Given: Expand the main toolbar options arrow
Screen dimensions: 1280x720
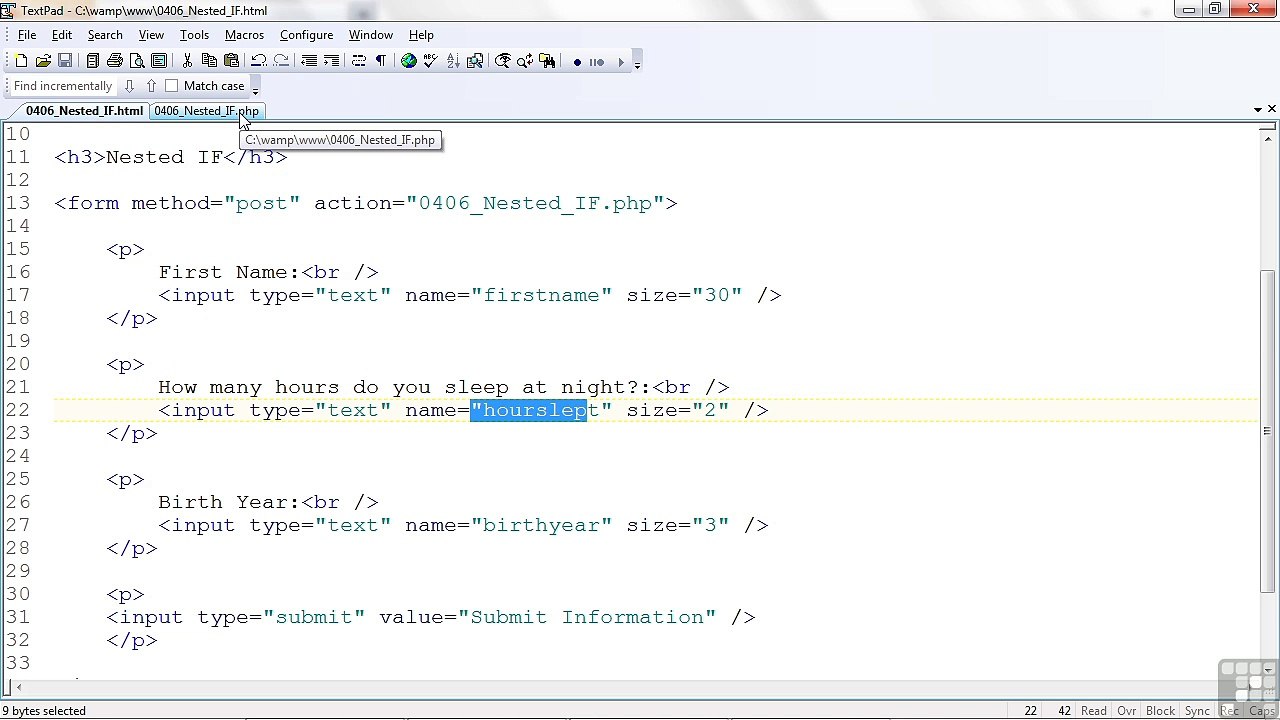Looking at the screenshot, I should click(x=637, y=64).
